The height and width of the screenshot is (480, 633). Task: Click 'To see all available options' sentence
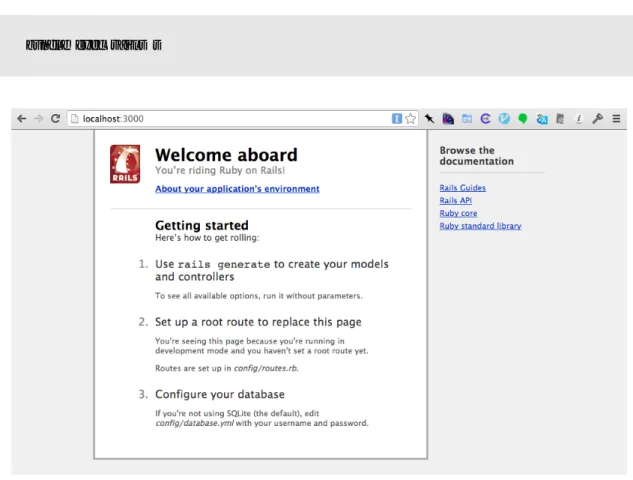259,296
